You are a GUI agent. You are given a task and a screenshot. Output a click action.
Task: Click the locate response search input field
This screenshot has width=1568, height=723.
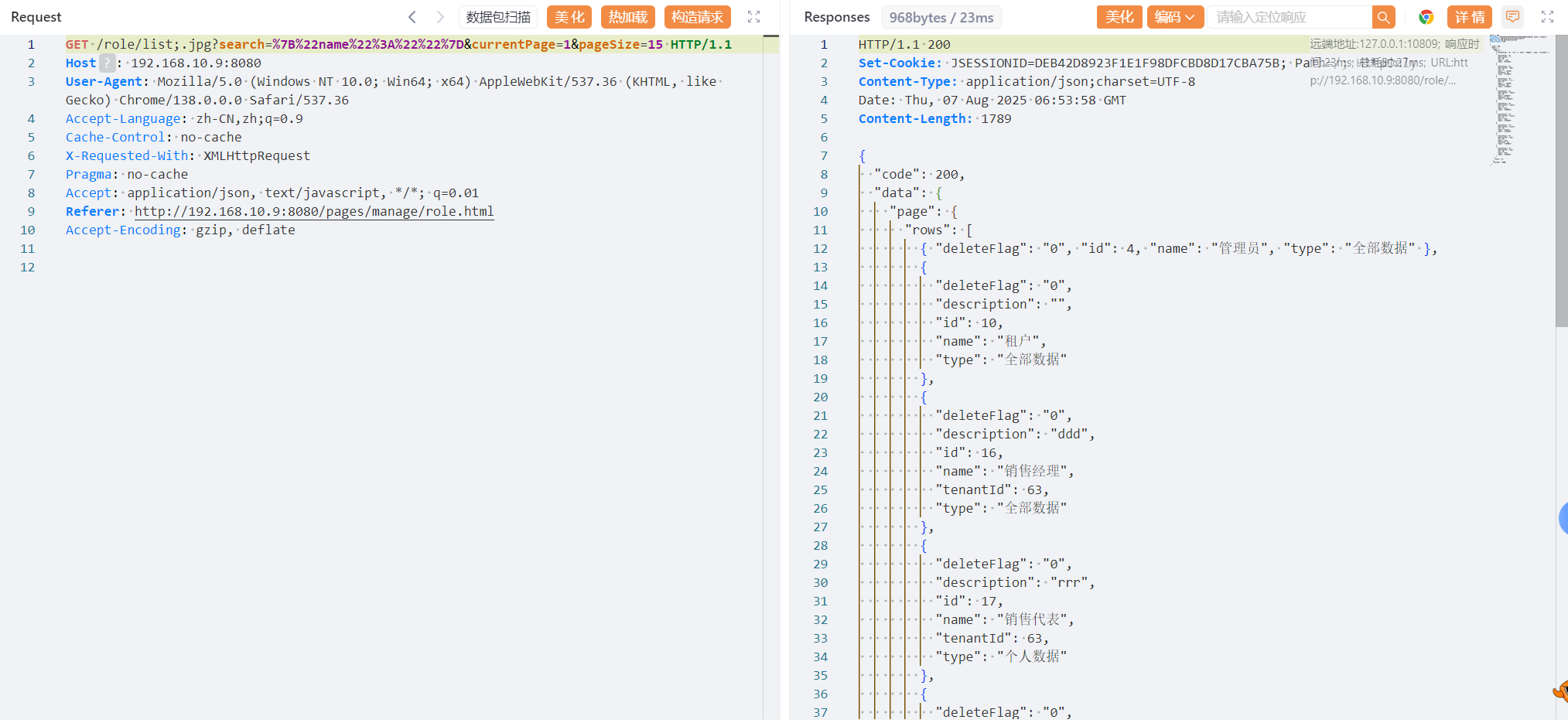pyautogui.click(x=1289, y=17)
